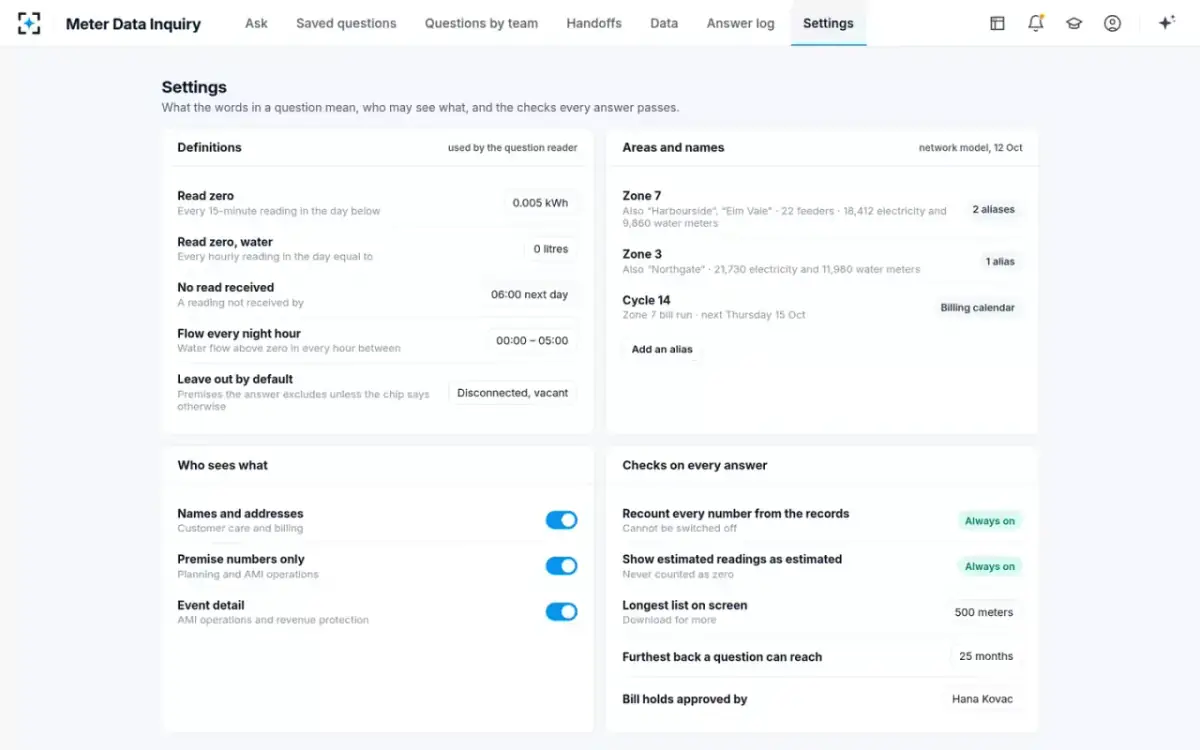Open the notifications bell
Image resolution: width=1200 pixels, height=750 pixels.
click(x=1036, y=23)
